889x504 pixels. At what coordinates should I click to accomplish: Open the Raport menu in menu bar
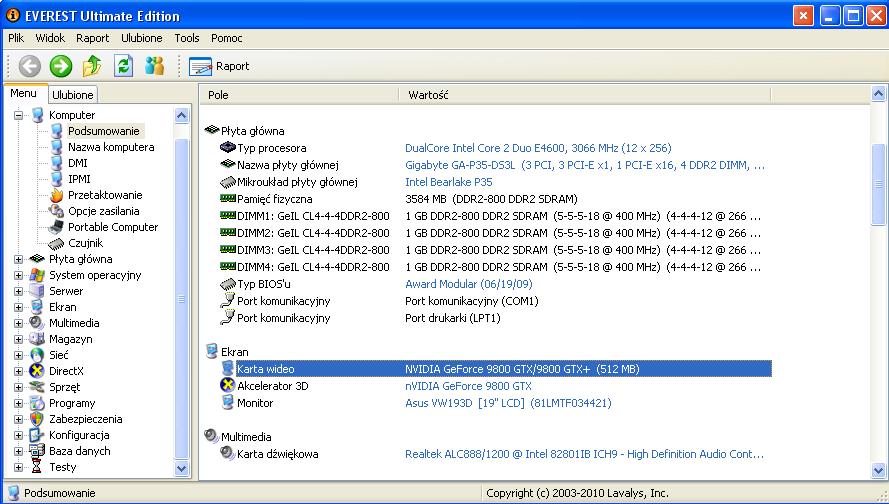[92, 38]
